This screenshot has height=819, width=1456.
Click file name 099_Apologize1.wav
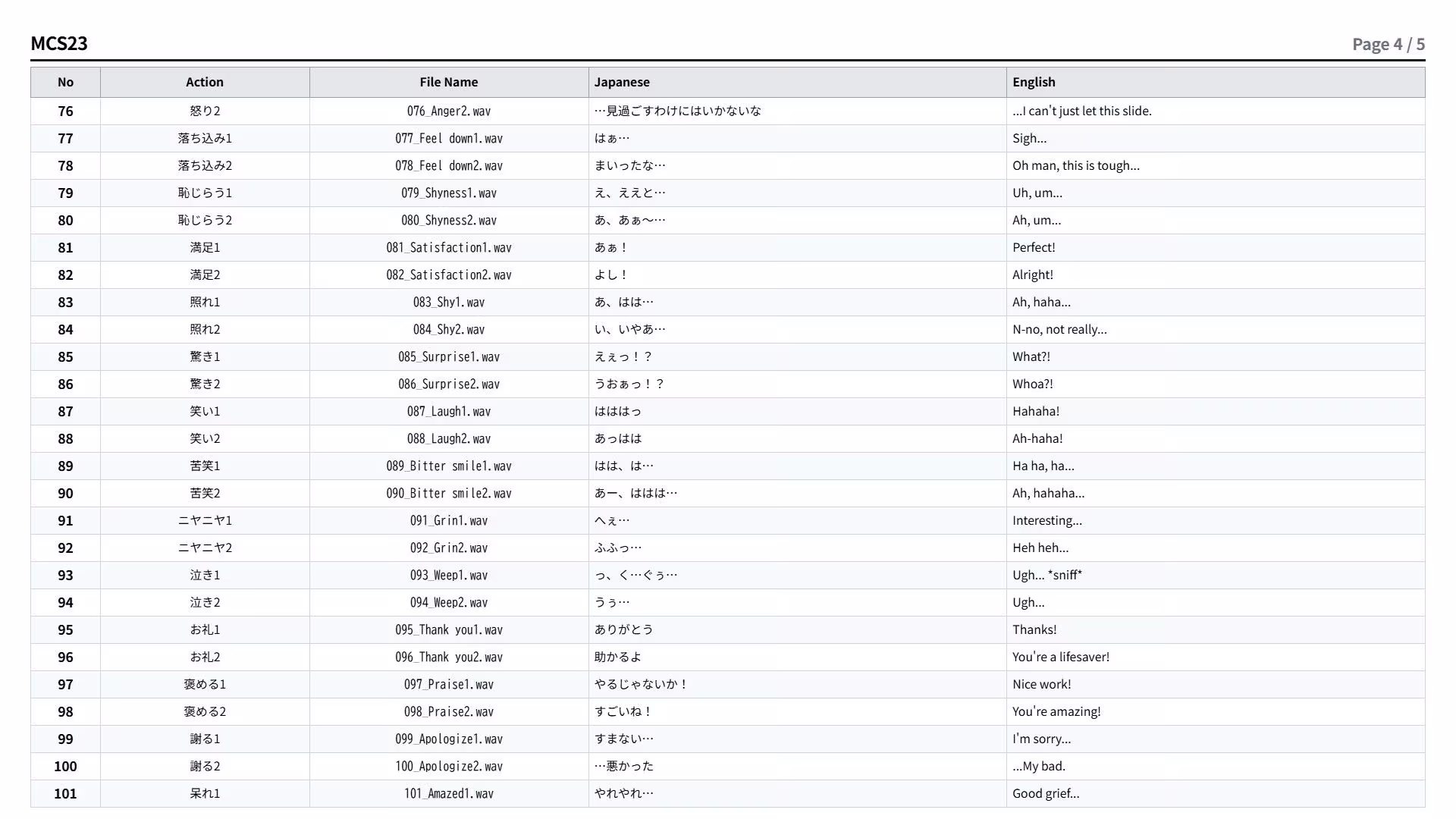click(x=449, y=739)
